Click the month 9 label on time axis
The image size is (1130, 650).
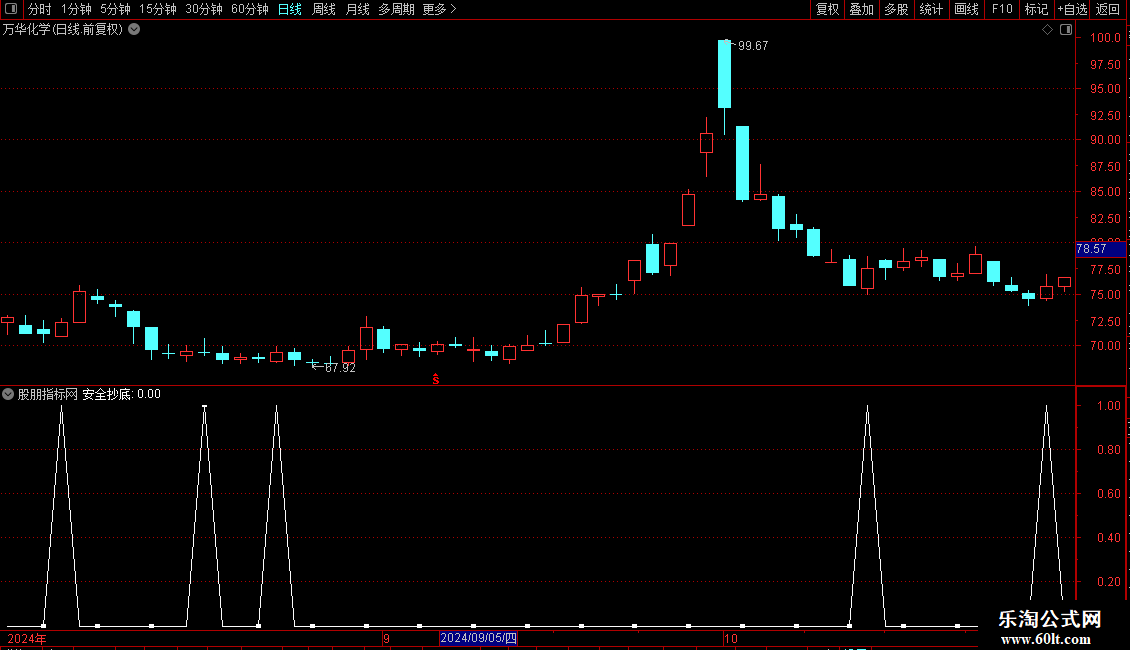[x=386, y=639]
